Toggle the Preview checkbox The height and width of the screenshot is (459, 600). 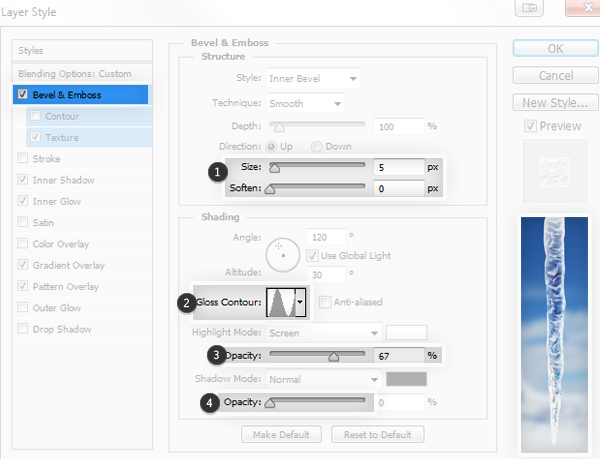coord(530,126)
